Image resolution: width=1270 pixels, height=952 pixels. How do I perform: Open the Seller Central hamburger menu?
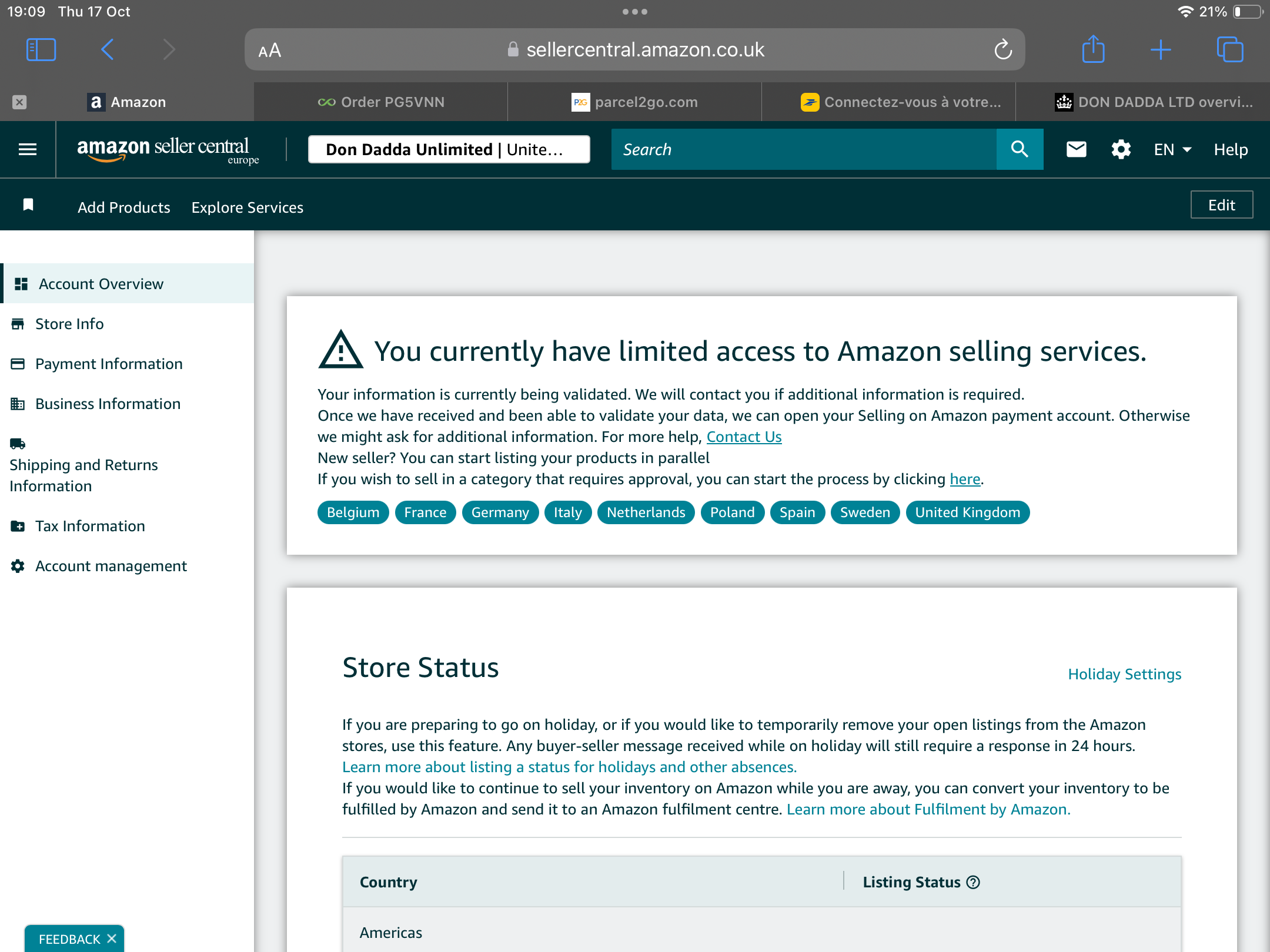click(x=28, y=149)
